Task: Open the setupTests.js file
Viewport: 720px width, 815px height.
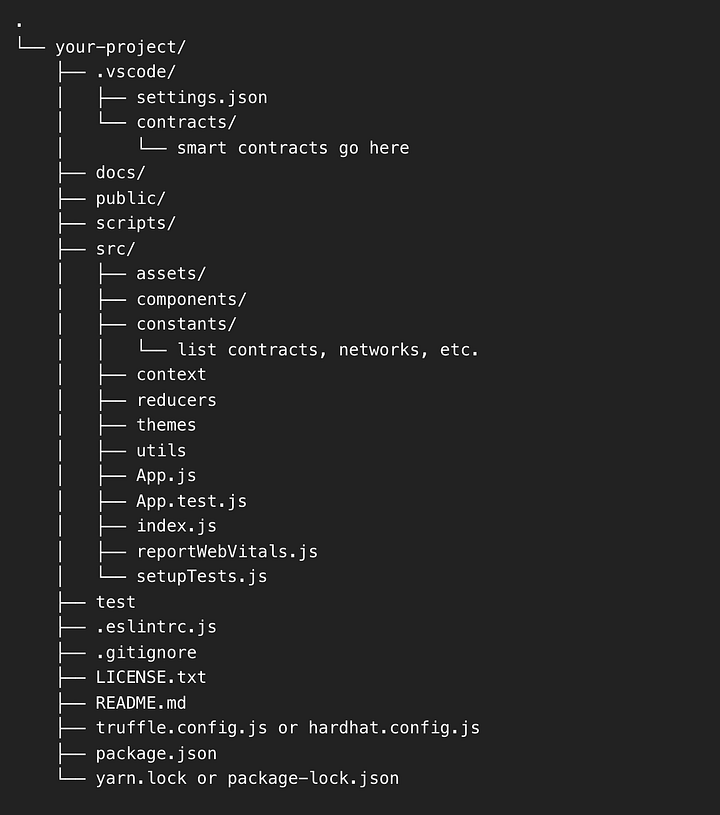Action: [x=202, y=576]
